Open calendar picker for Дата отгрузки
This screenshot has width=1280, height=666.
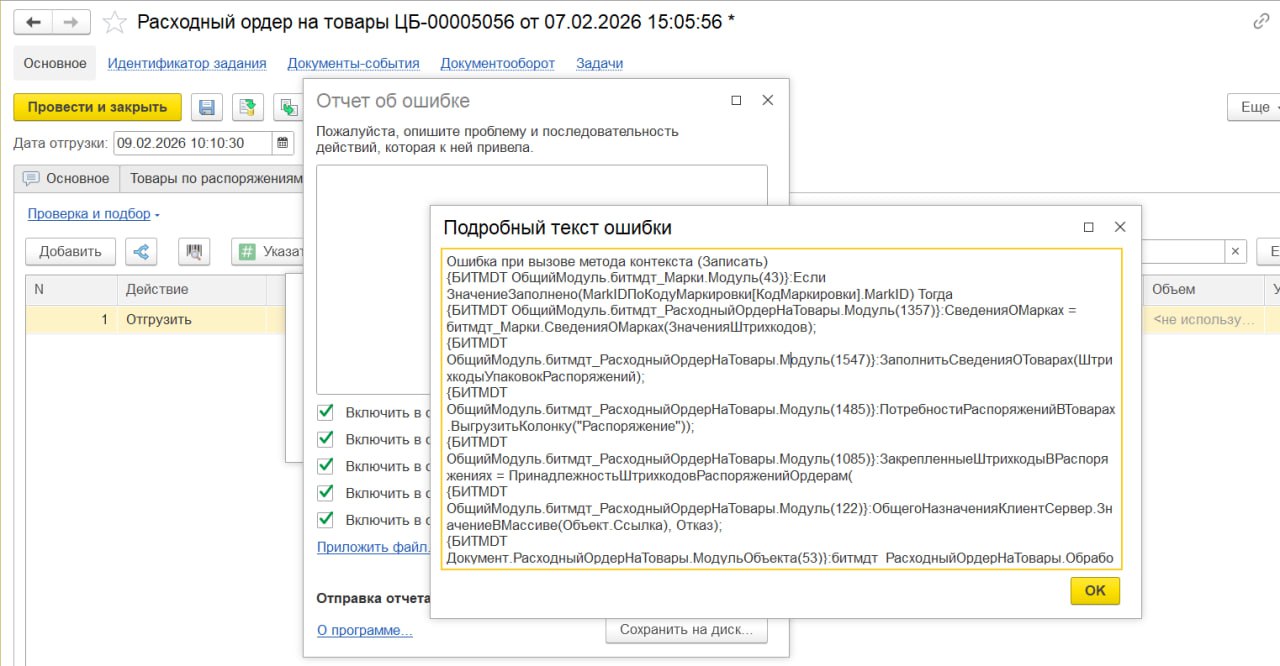(283, 143)
